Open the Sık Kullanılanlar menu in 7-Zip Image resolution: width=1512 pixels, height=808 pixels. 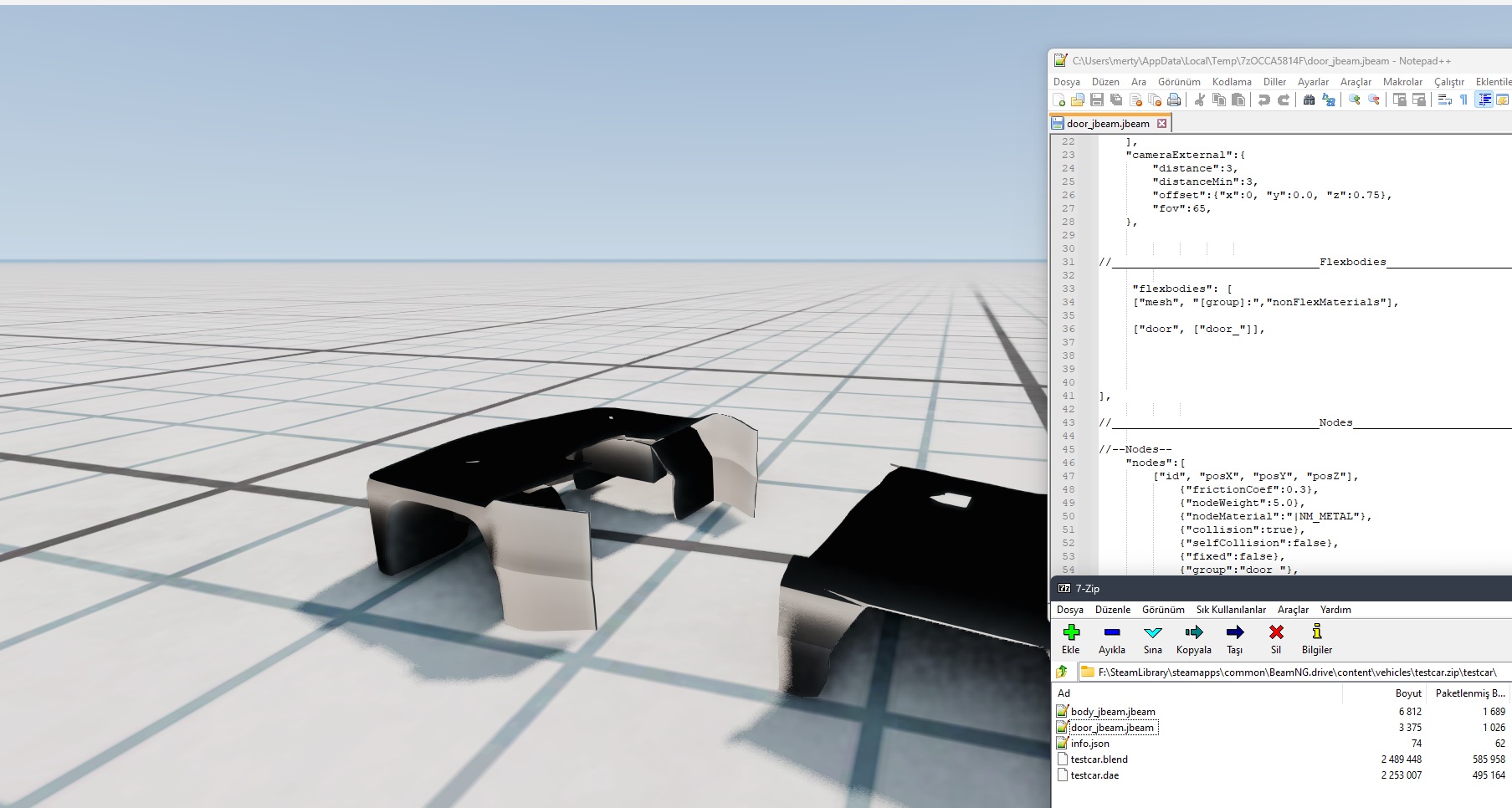point(1230,610)
